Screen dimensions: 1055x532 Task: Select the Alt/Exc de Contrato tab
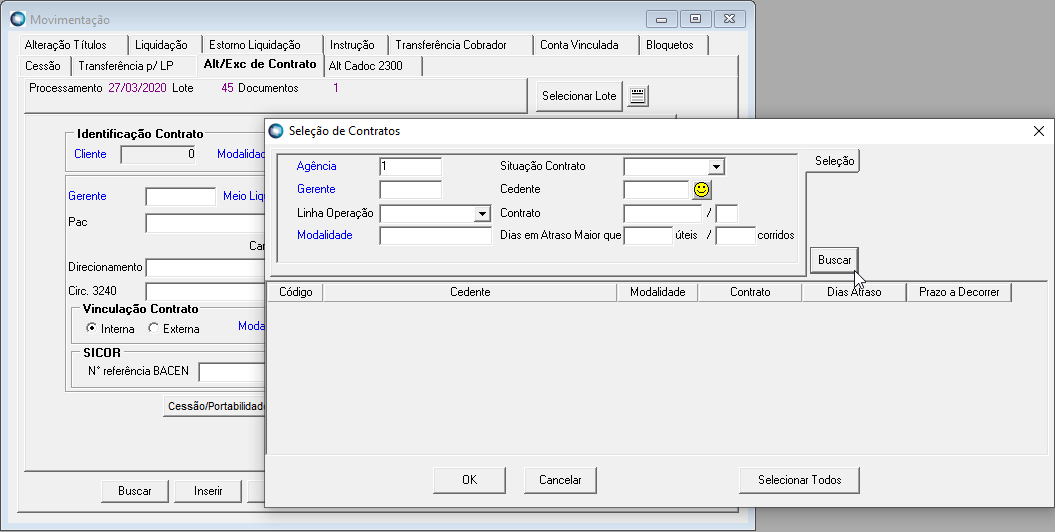(x=260, y=64)
